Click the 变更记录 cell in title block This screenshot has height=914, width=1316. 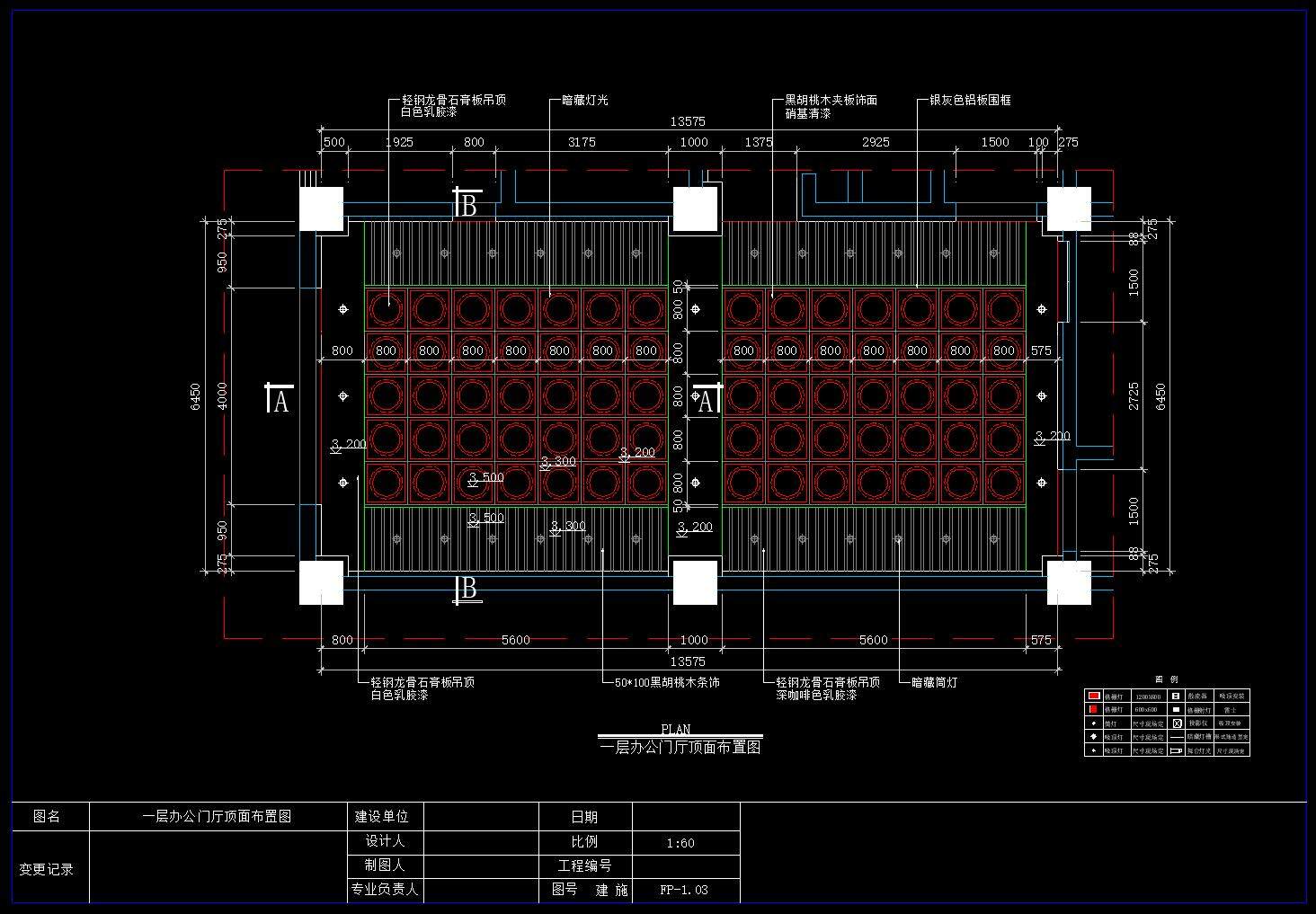point(47,869)
